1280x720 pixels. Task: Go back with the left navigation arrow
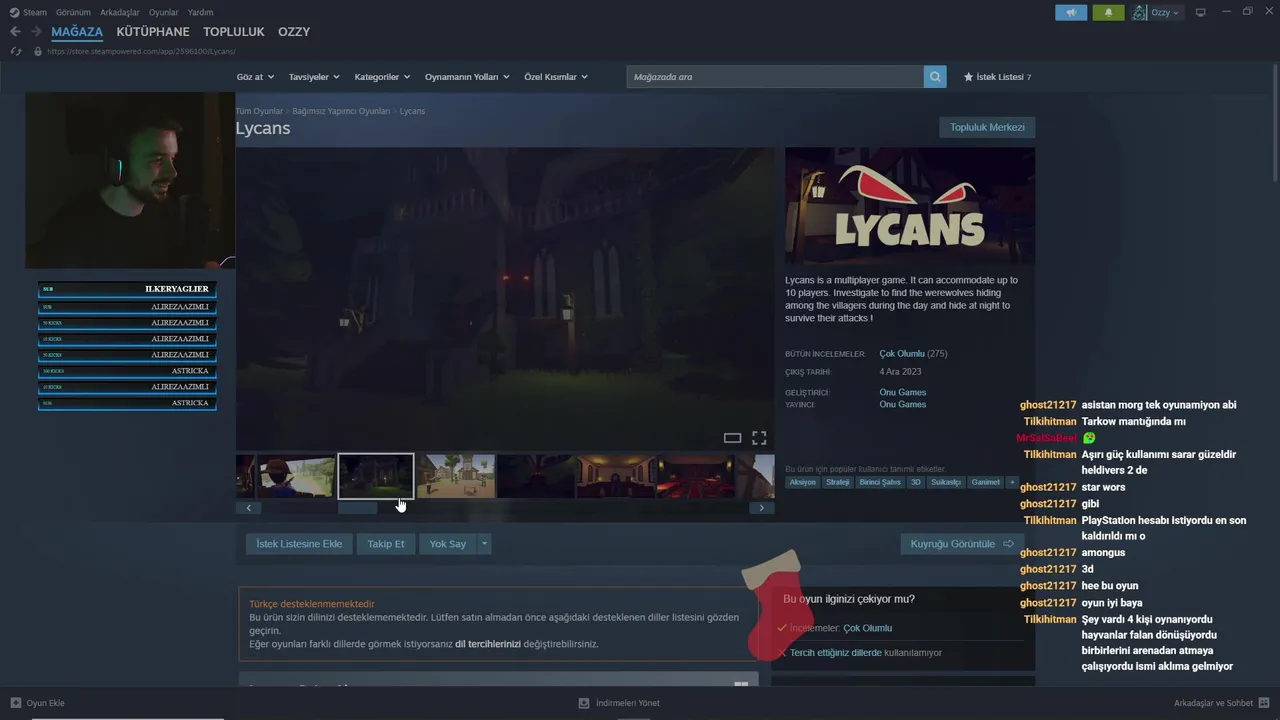point(15,32)
